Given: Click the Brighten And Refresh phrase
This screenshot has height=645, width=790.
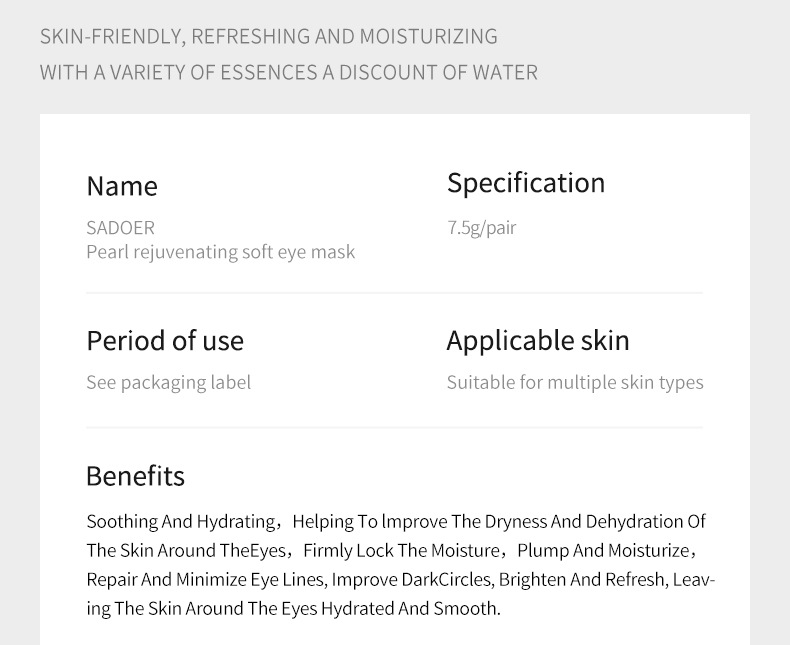Looking at the screenshot, I should click(583, 579).
